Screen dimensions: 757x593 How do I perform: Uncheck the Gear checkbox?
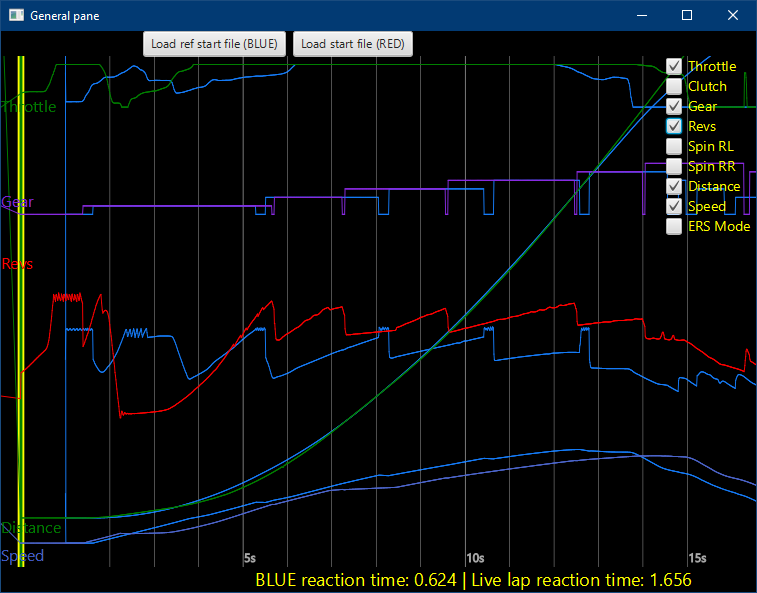pyautogui.click(x=675, y=106)
